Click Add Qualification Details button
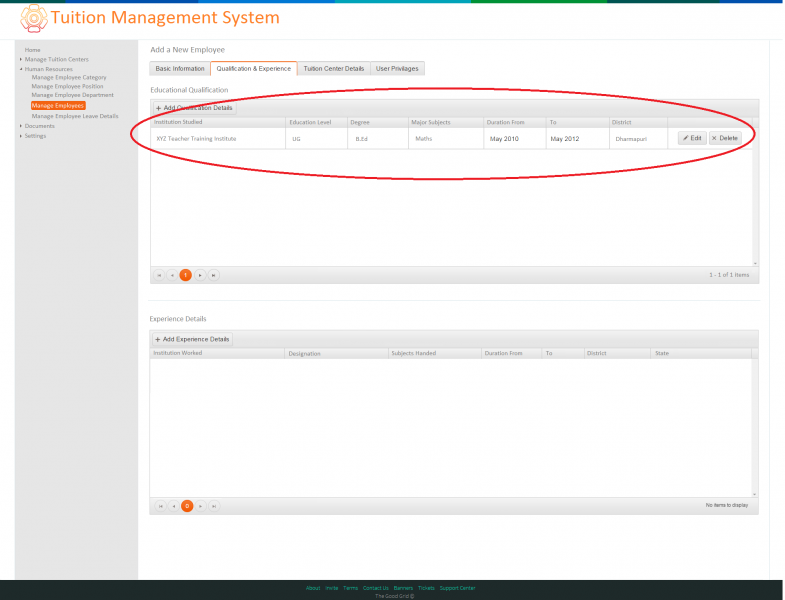The width and height of the screenshot is (785, 600). point(194,108)
